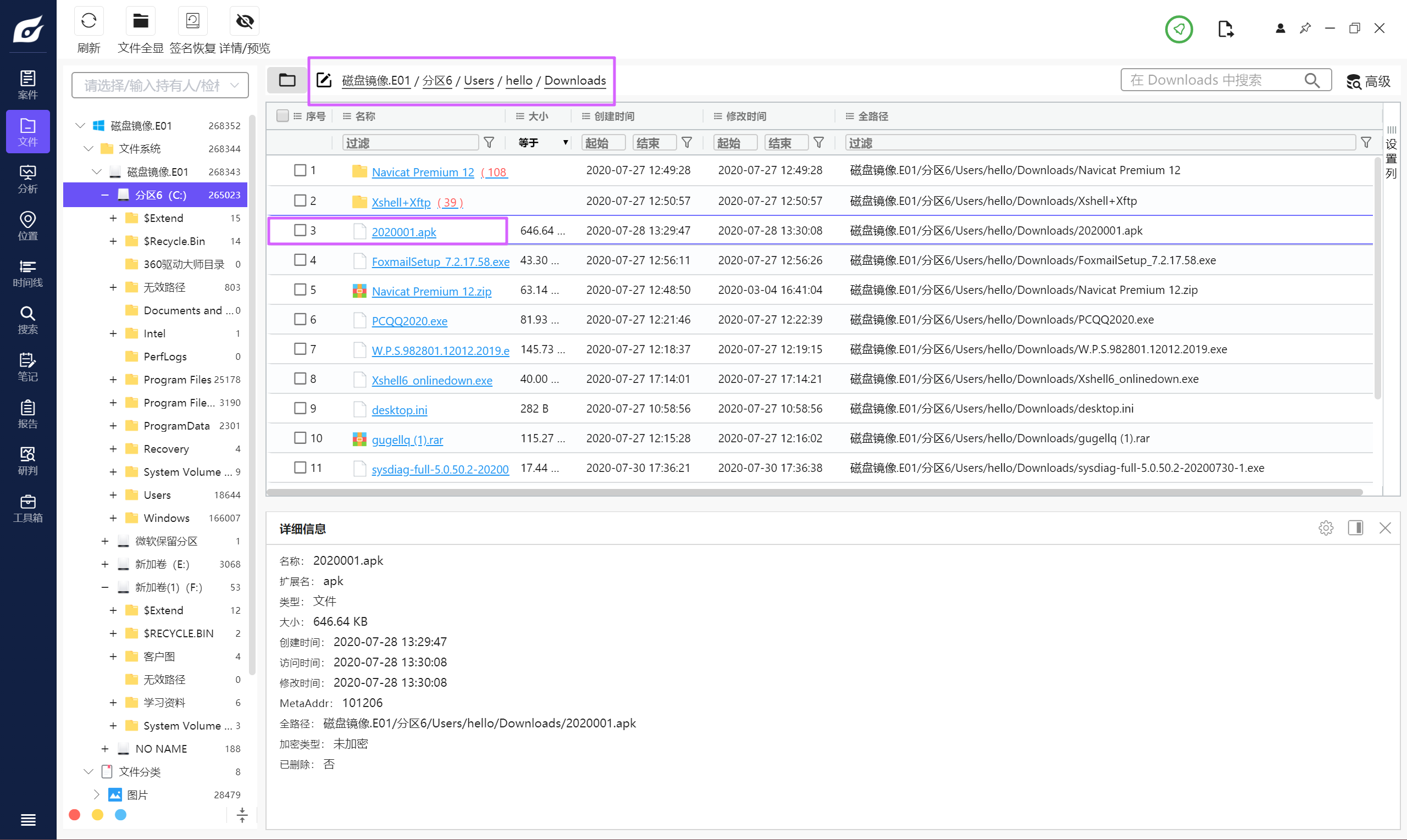Check the box for Navicat Premium 12.zip

(x=300, y=290)
